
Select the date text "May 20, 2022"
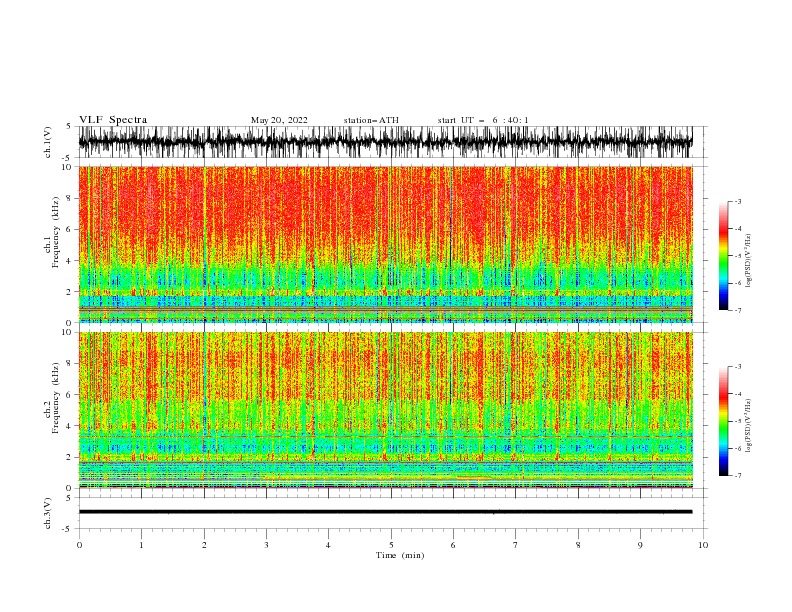click(x=279, y=120)
